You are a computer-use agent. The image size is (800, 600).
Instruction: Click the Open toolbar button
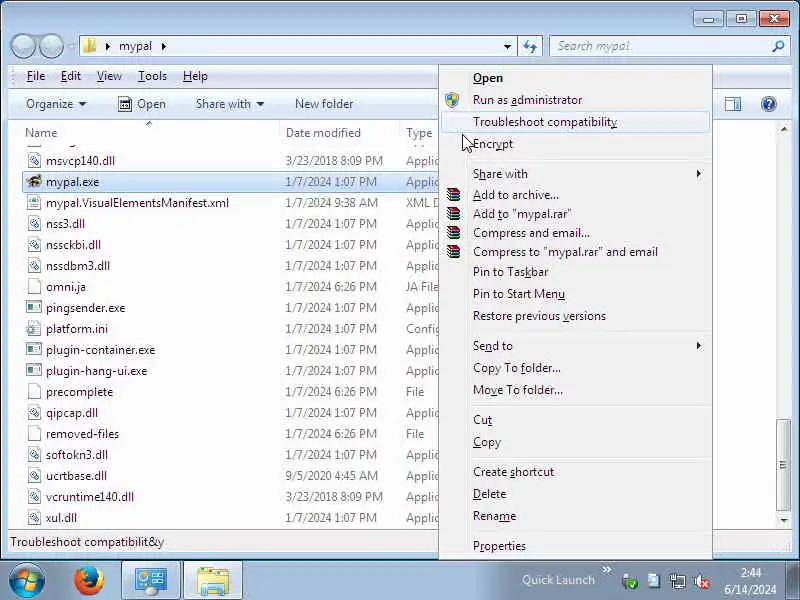tap(142, 104)
